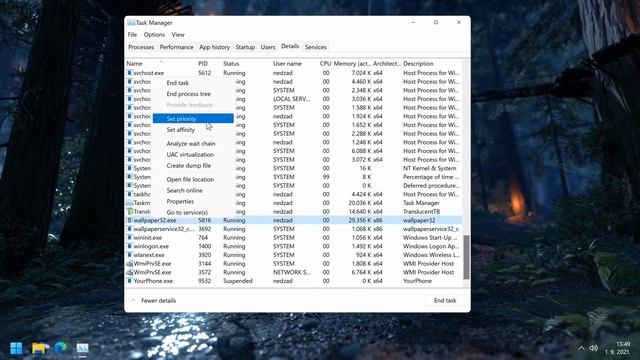Screen dimensions: 640x360
Task: Switch to the Performance tab
Action: tap(176, 47)
